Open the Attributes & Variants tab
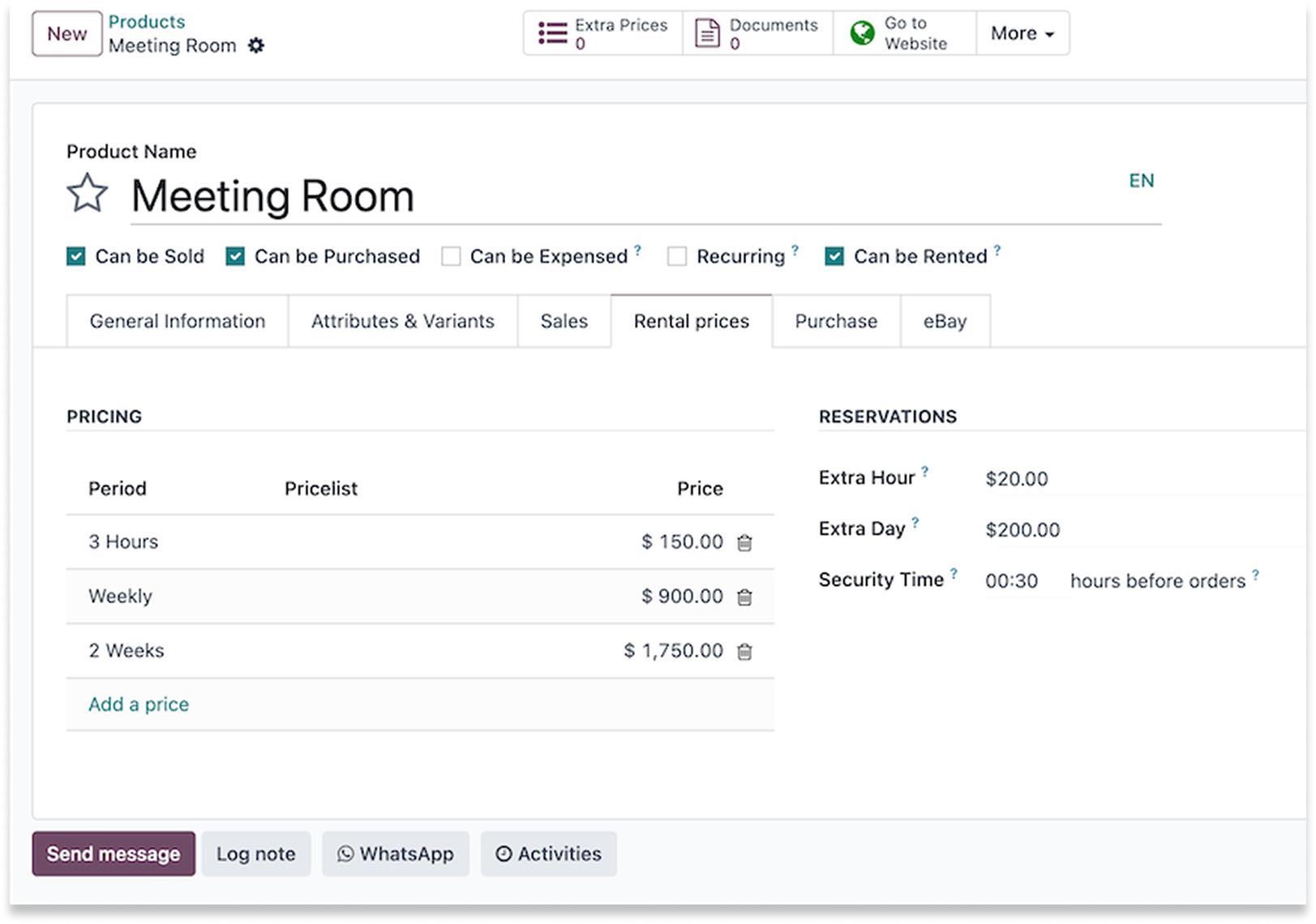 pos(402,322)
